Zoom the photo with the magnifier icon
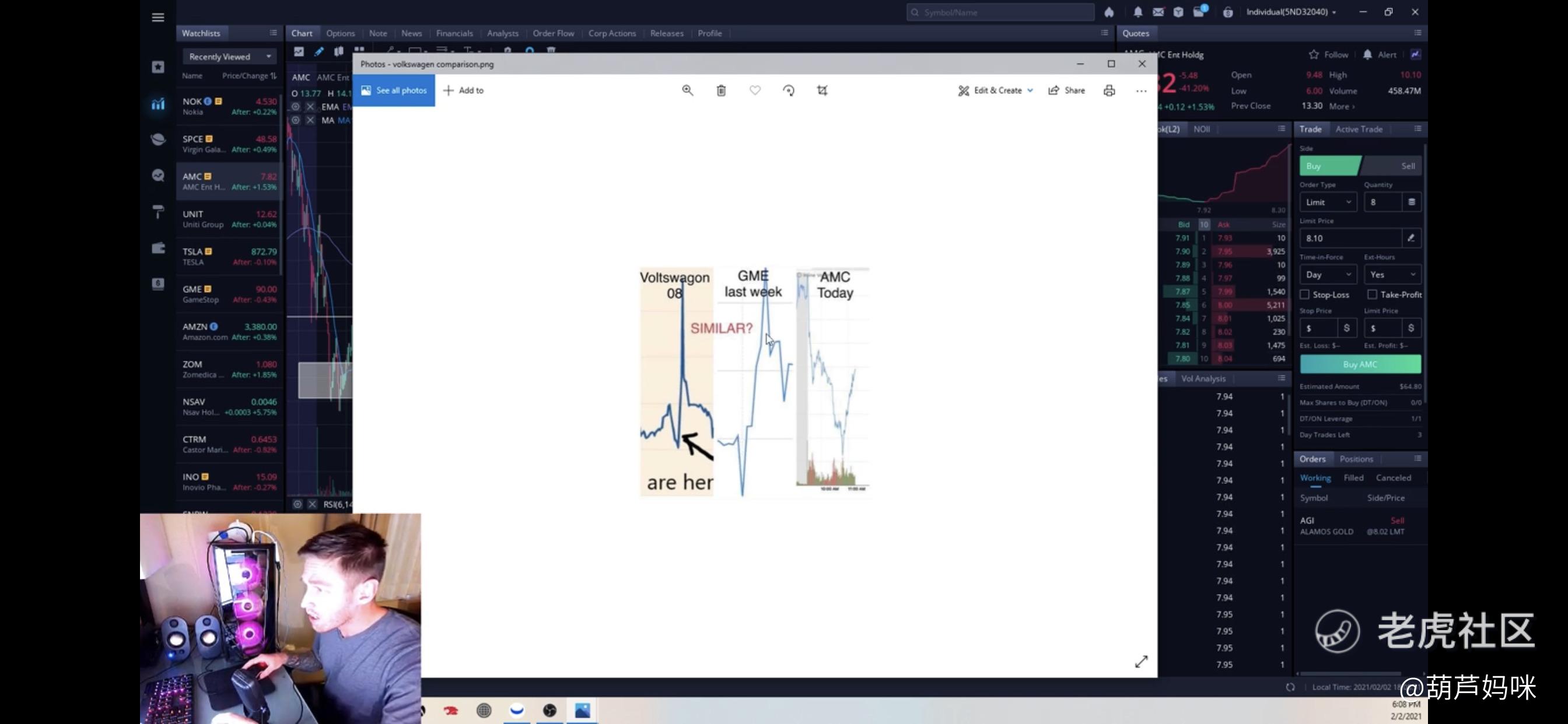Screen dimensions: 1568x724 click(687, 90)
